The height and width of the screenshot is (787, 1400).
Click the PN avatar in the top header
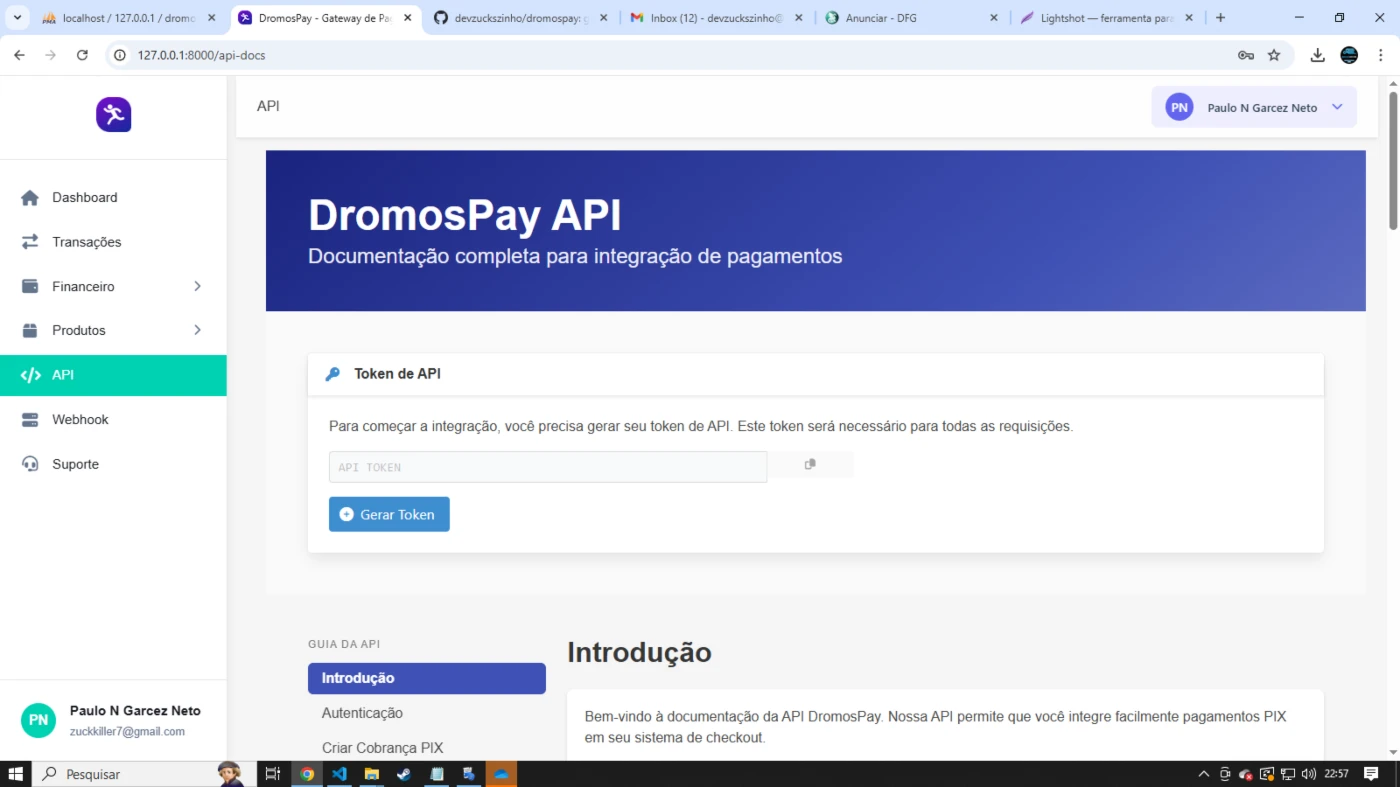tap(1180, 108)
